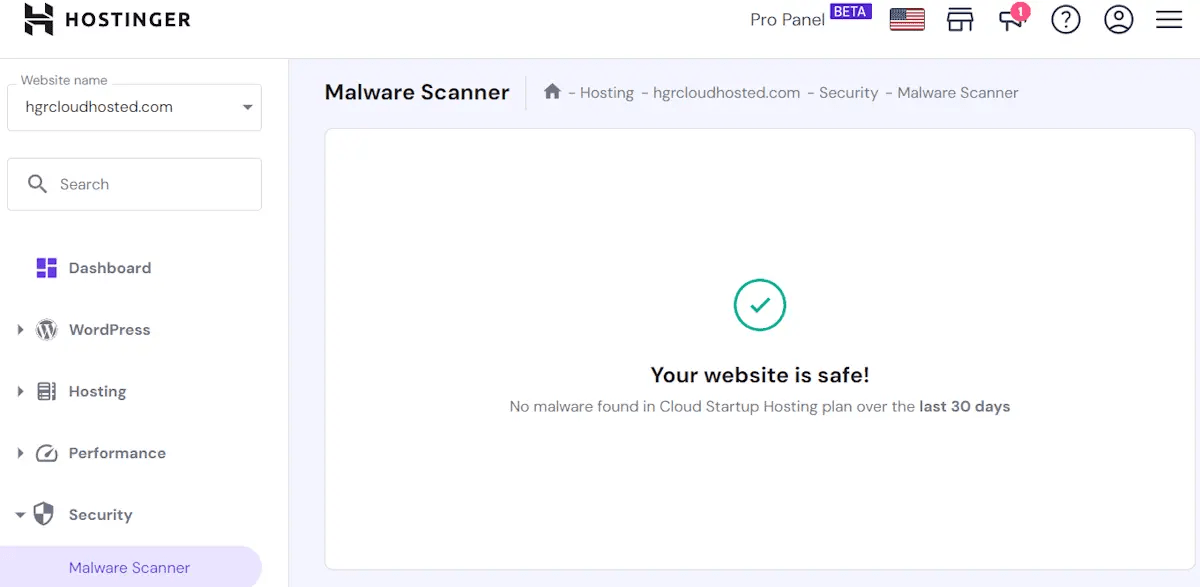Open notifications via the megaphone icon
This screenshot has width=1200, height=587.
[1010, 20]
